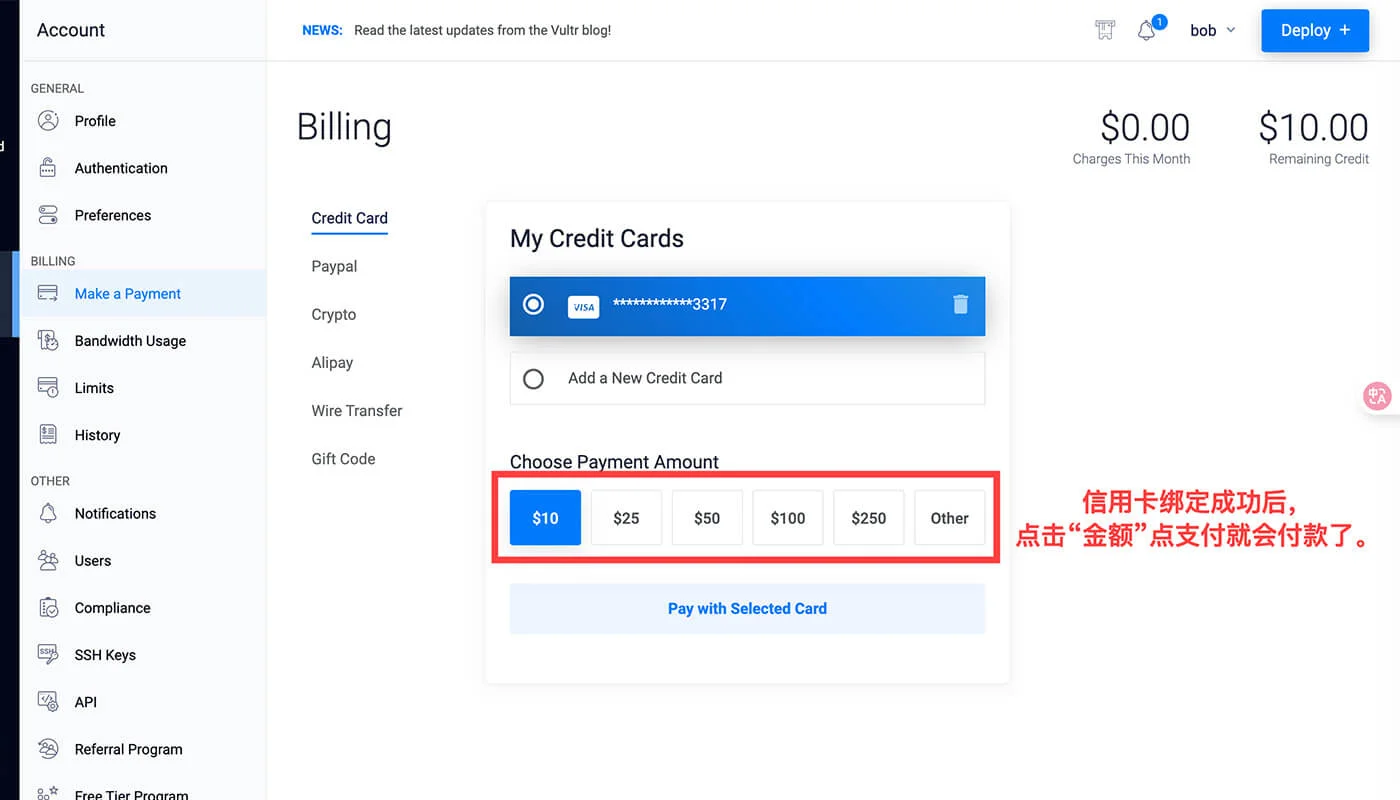The height and width of the screenshot is (800, 1400).
Task: Click the Profile icon in sidebar
Action: tap(48, 121)
